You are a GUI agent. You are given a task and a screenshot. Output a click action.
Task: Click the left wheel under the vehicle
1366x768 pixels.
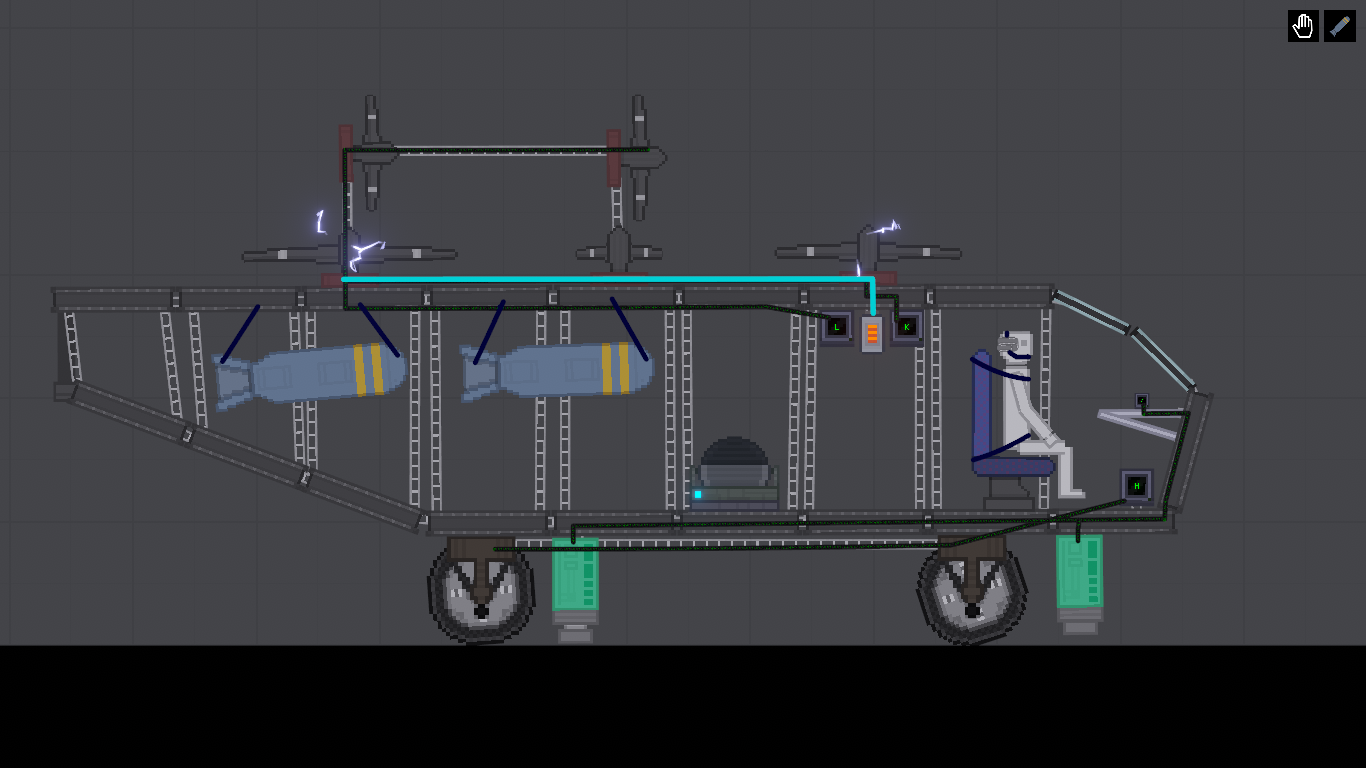click(x=481, y=593)
